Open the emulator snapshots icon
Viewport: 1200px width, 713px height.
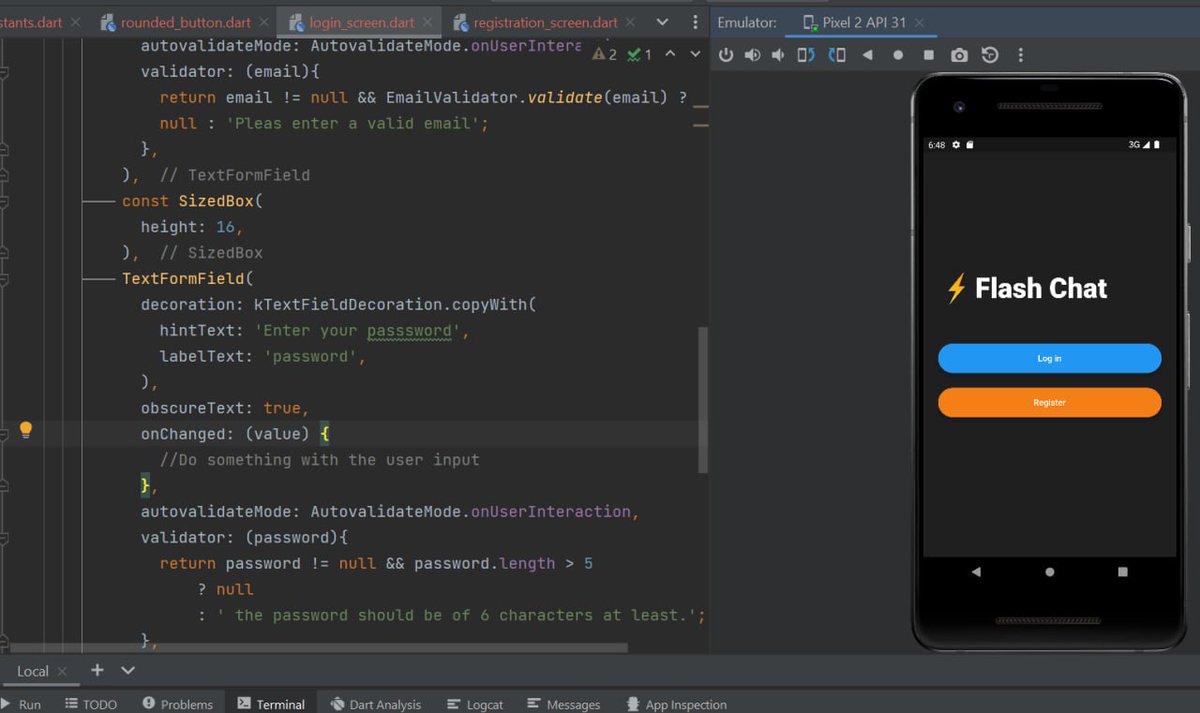tap(990, 55)
